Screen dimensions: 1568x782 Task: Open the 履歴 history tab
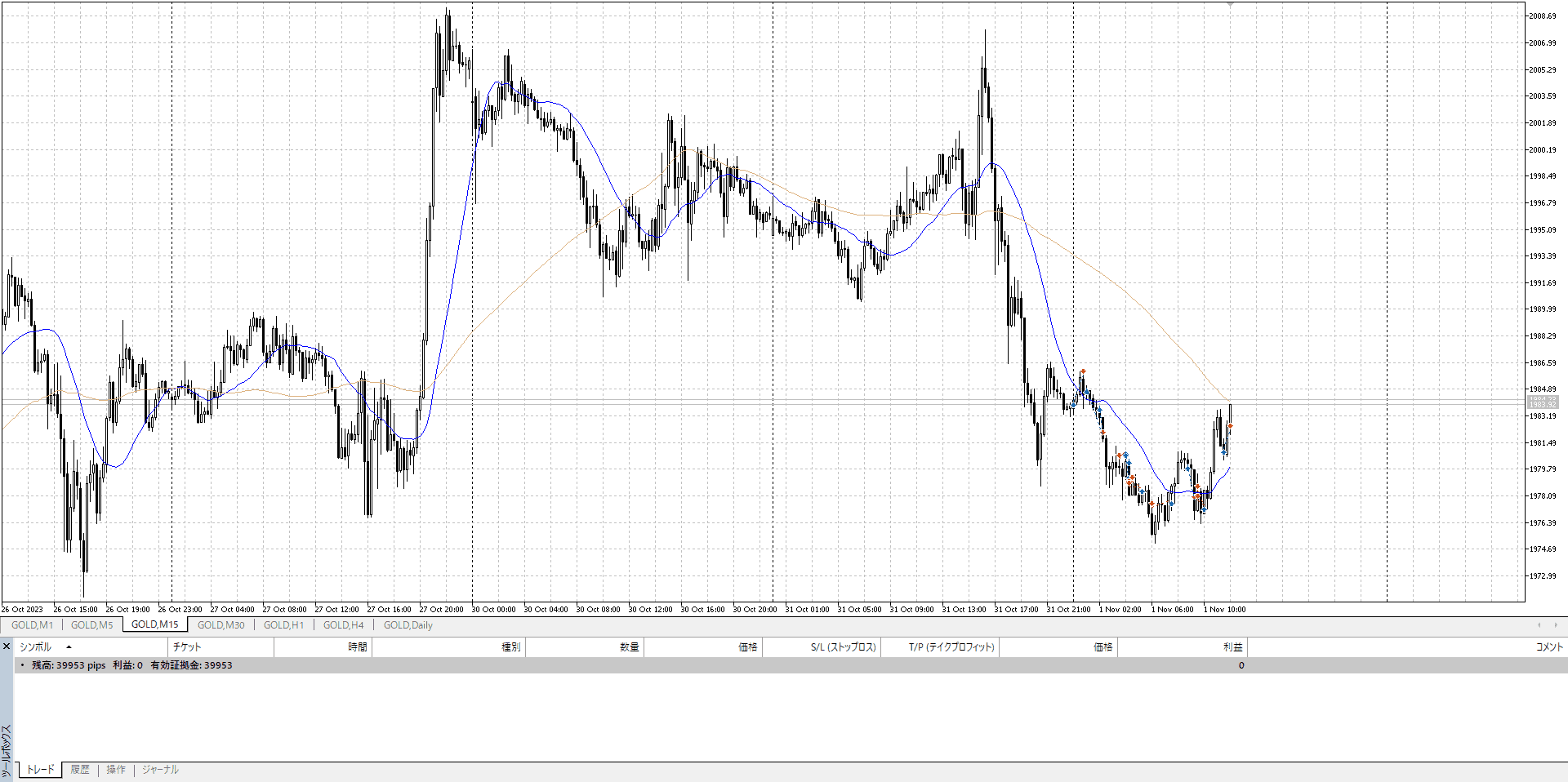[x=80, y=770]
